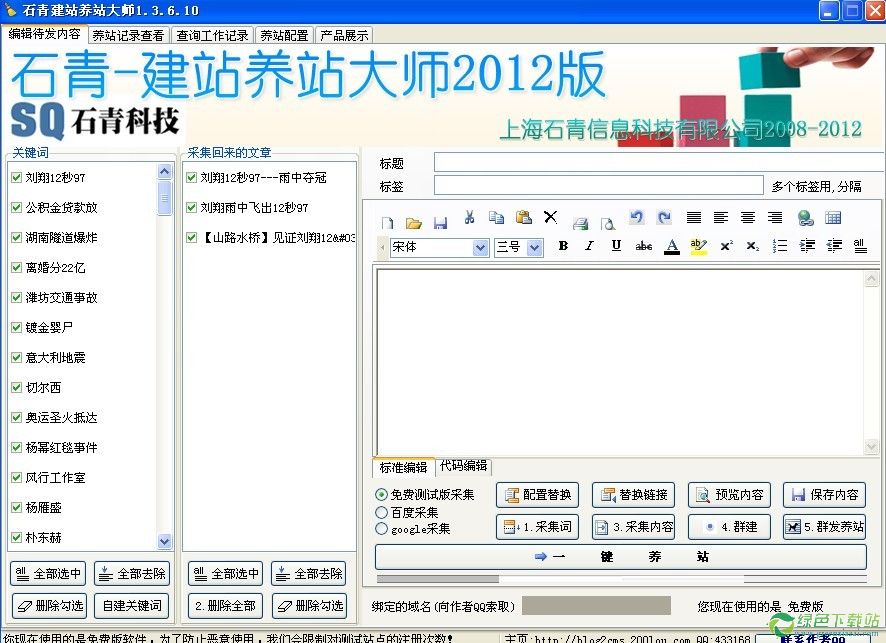The height and width of the screenshot is (643, 886).
Task: Open the 代码编辑 code editing tab
Action: 464,466
